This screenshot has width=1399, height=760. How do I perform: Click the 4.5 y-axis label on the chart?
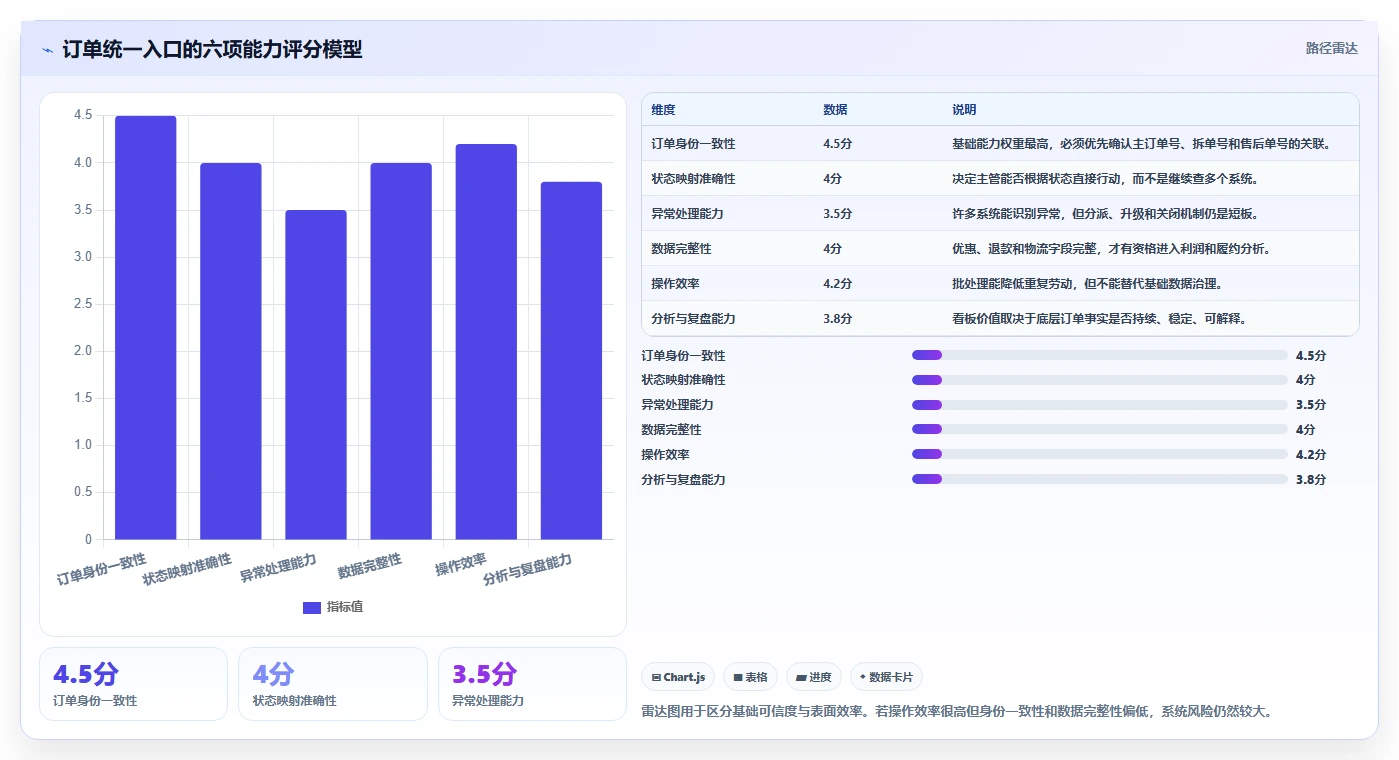pyautogui.click(x=83, y=116)
